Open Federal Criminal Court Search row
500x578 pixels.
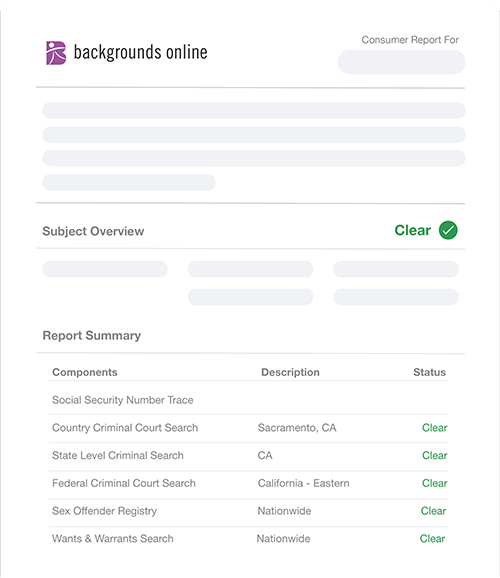pyautogui.click(x=248, y=484)
